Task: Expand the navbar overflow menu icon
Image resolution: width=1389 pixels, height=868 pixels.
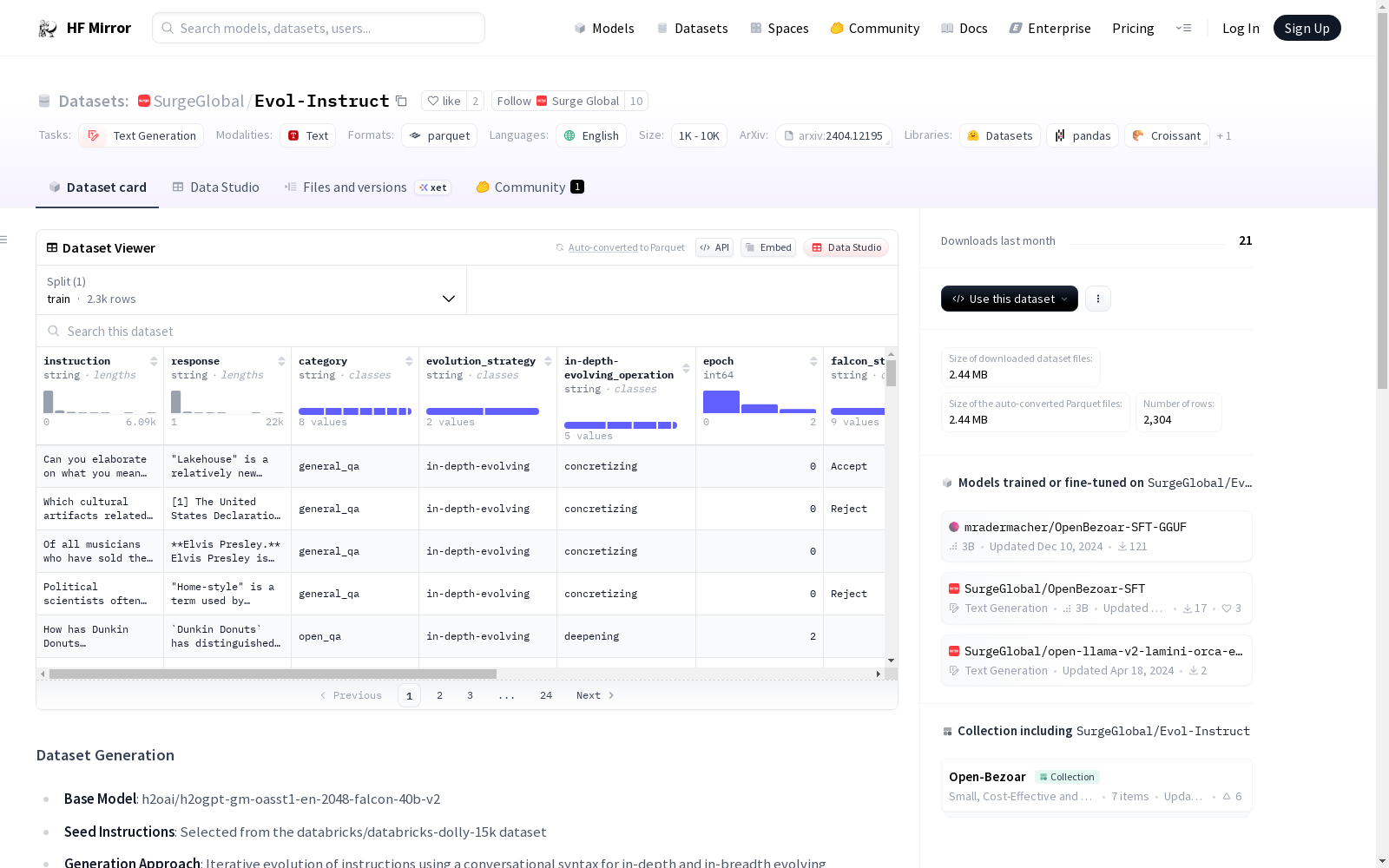Action: pos(1183,28)
